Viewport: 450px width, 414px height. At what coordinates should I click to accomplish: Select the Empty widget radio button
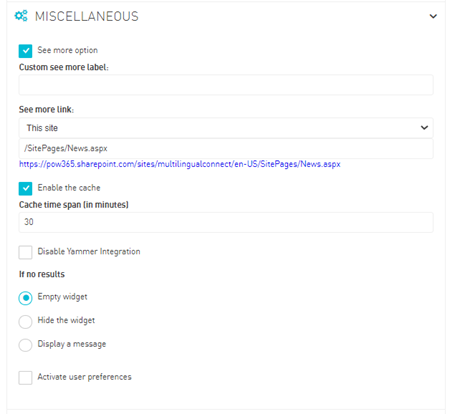coord(25,298)
